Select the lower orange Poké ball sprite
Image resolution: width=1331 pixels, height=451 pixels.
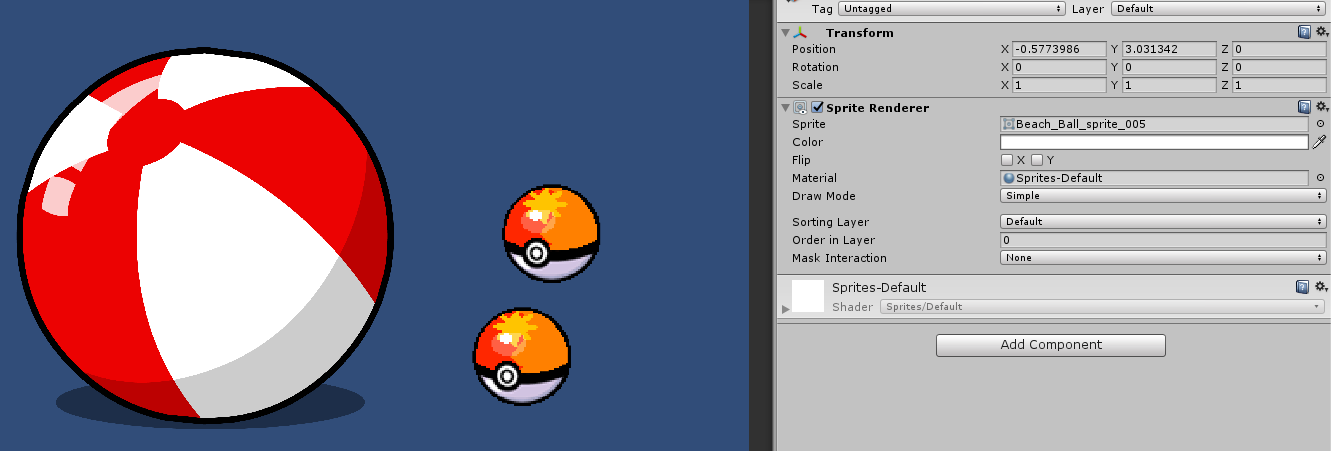521,357
